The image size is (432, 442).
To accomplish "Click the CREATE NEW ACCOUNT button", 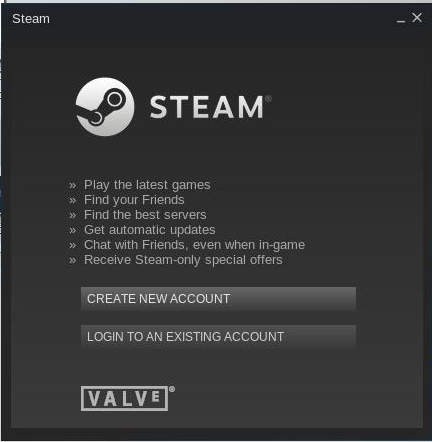I will coord(218,298).
